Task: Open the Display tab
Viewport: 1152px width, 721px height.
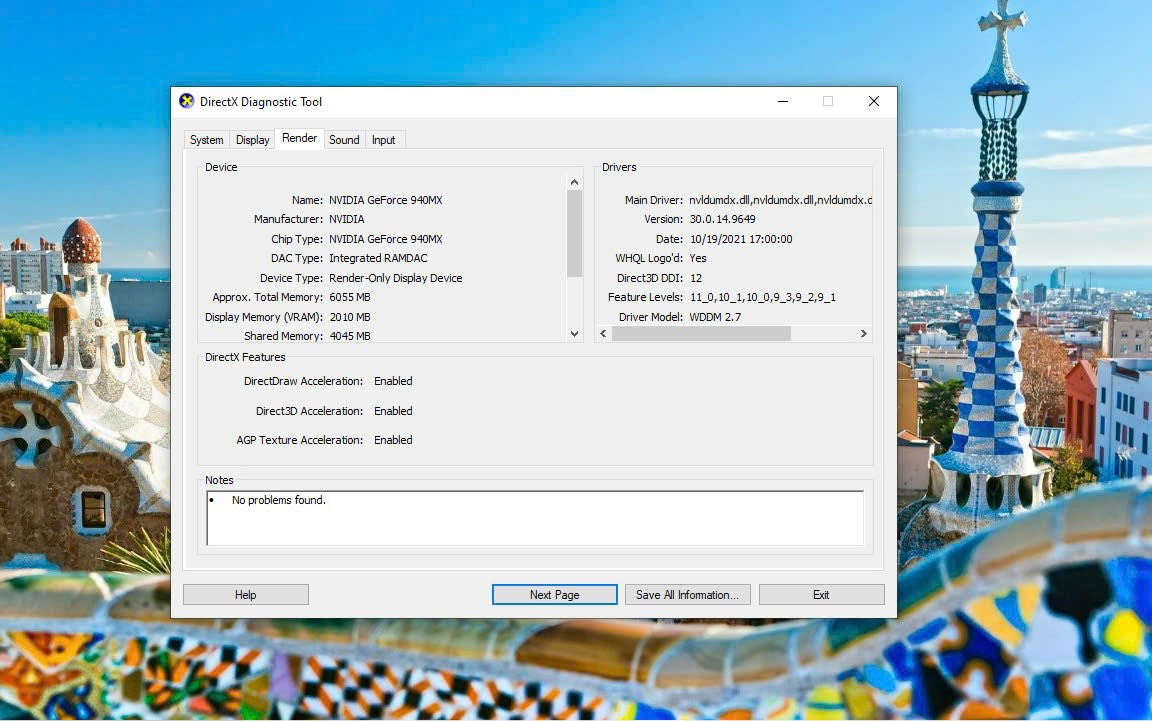Action: coord(253,140)
